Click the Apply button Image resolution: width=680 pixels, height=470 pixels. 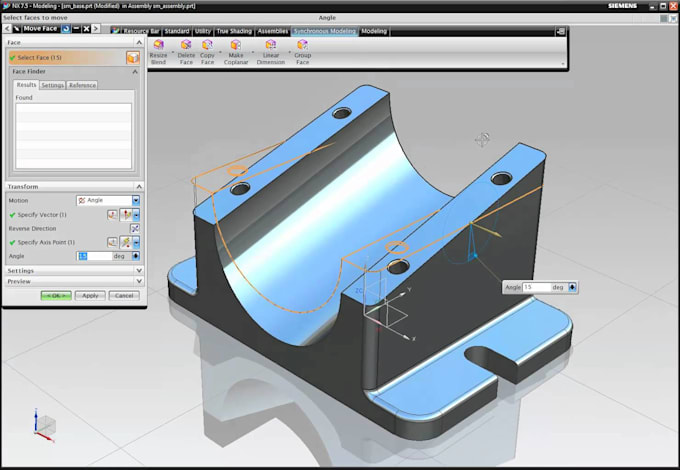click(x=90, y=295)
